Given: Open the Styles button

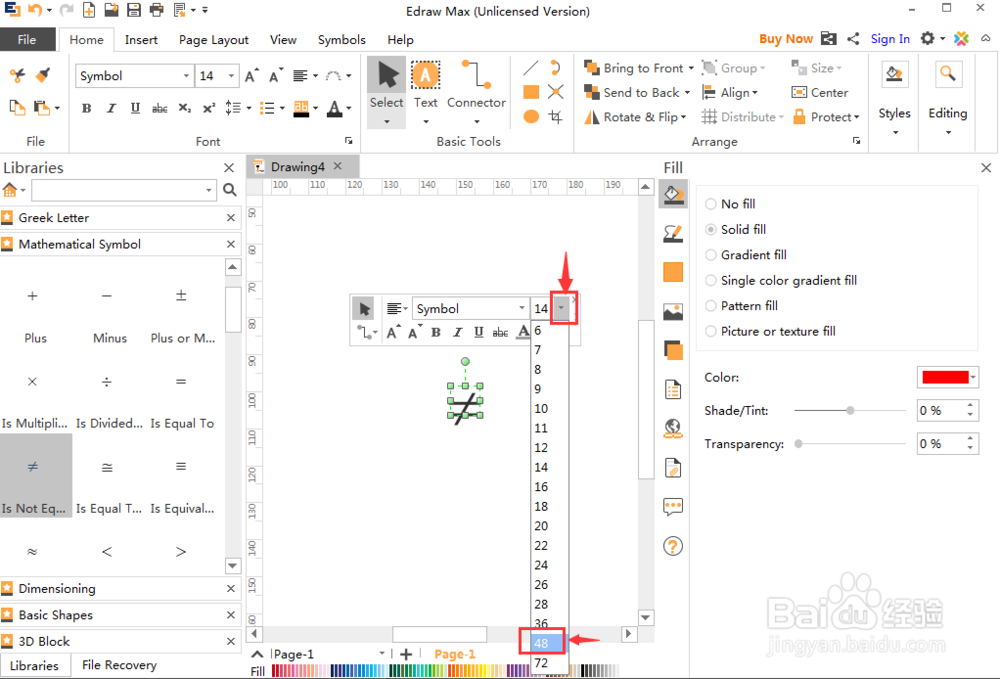Looking at the screenshot, I should [x=894, y=99].
